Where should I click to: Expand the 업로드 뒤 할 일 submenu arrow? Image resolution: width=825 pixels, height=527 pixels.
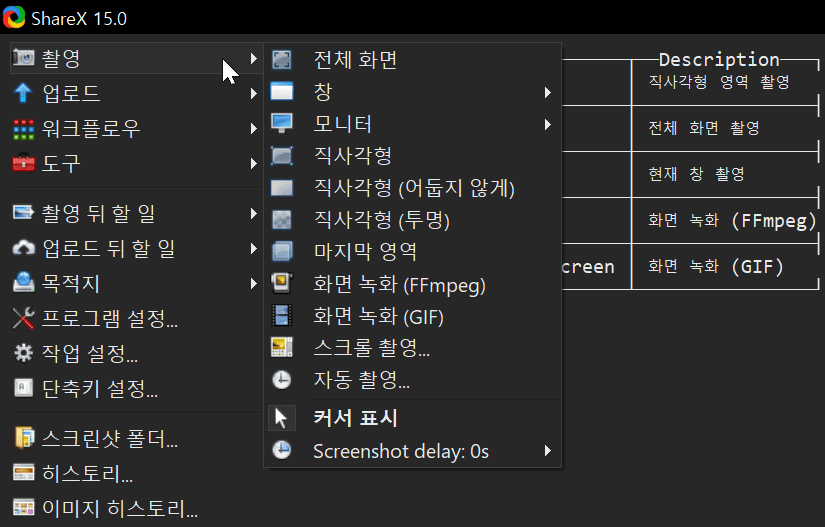(x=254, y=248)
